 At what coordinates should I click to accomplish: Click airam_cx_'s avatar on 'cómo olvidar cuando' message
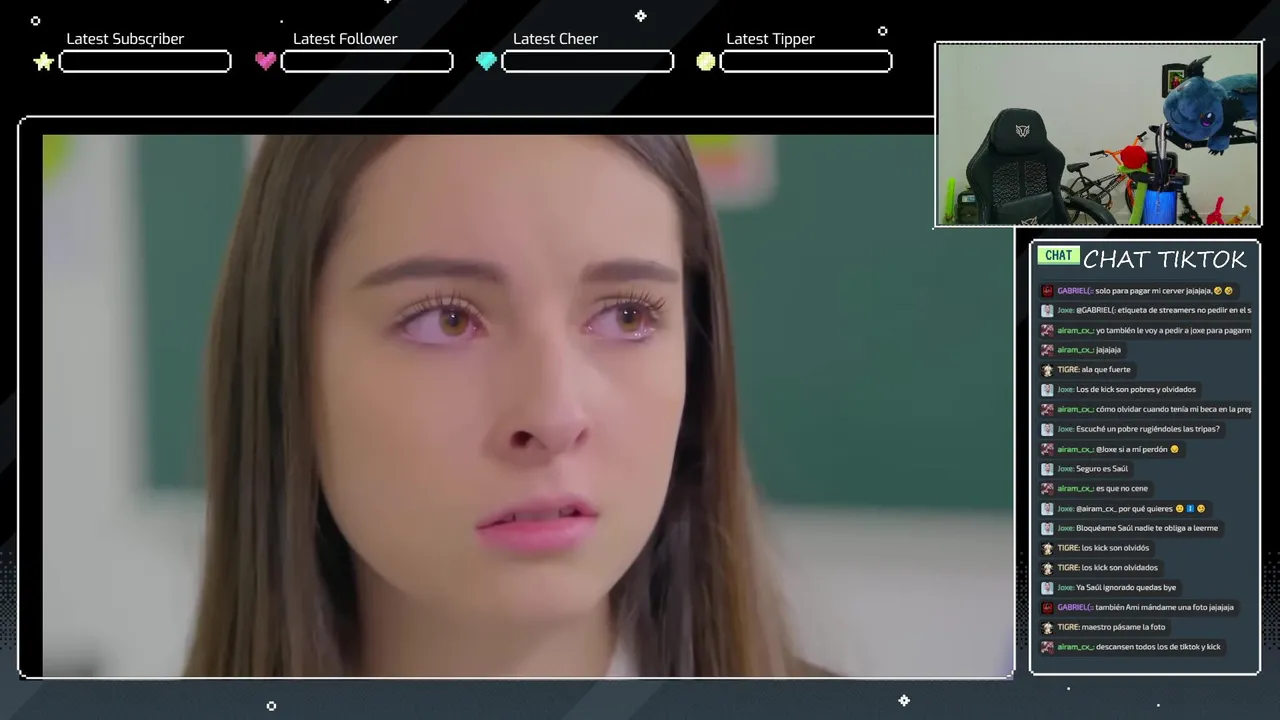[x=1047, y=409]
